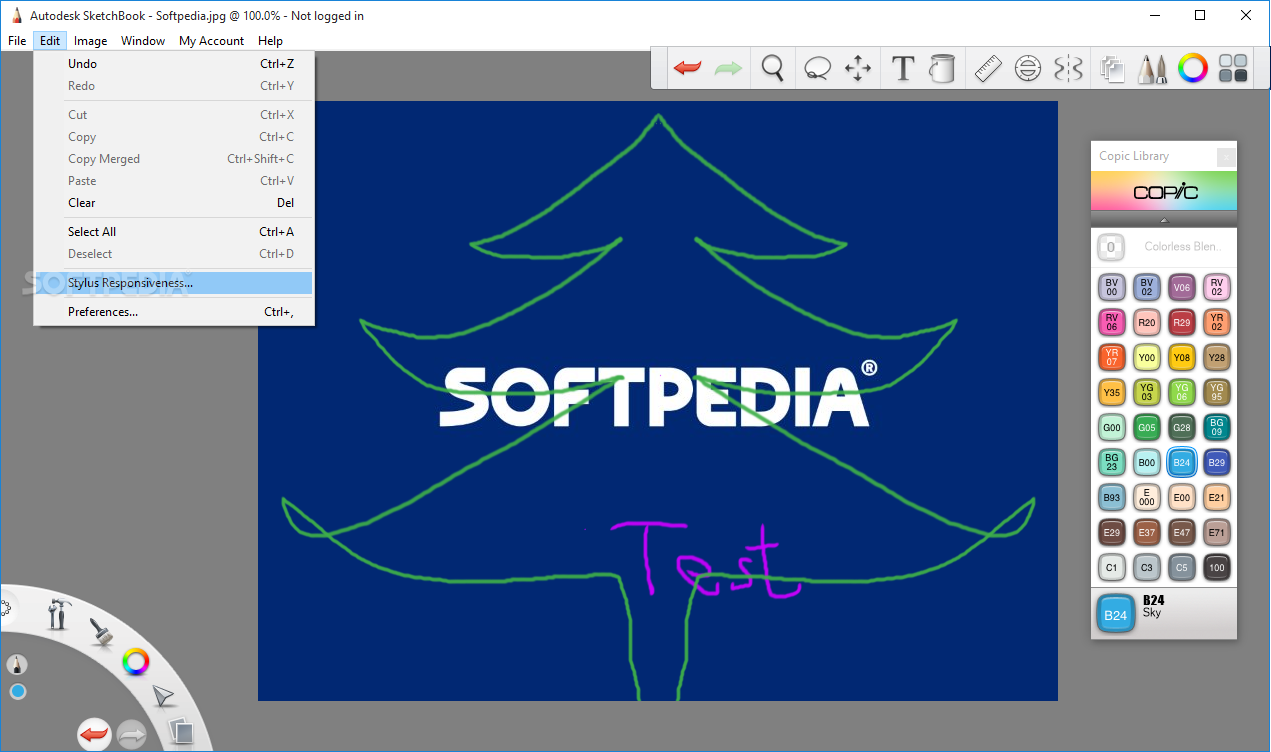
Task: Open the File menu
Action: [x=17, y=41]
